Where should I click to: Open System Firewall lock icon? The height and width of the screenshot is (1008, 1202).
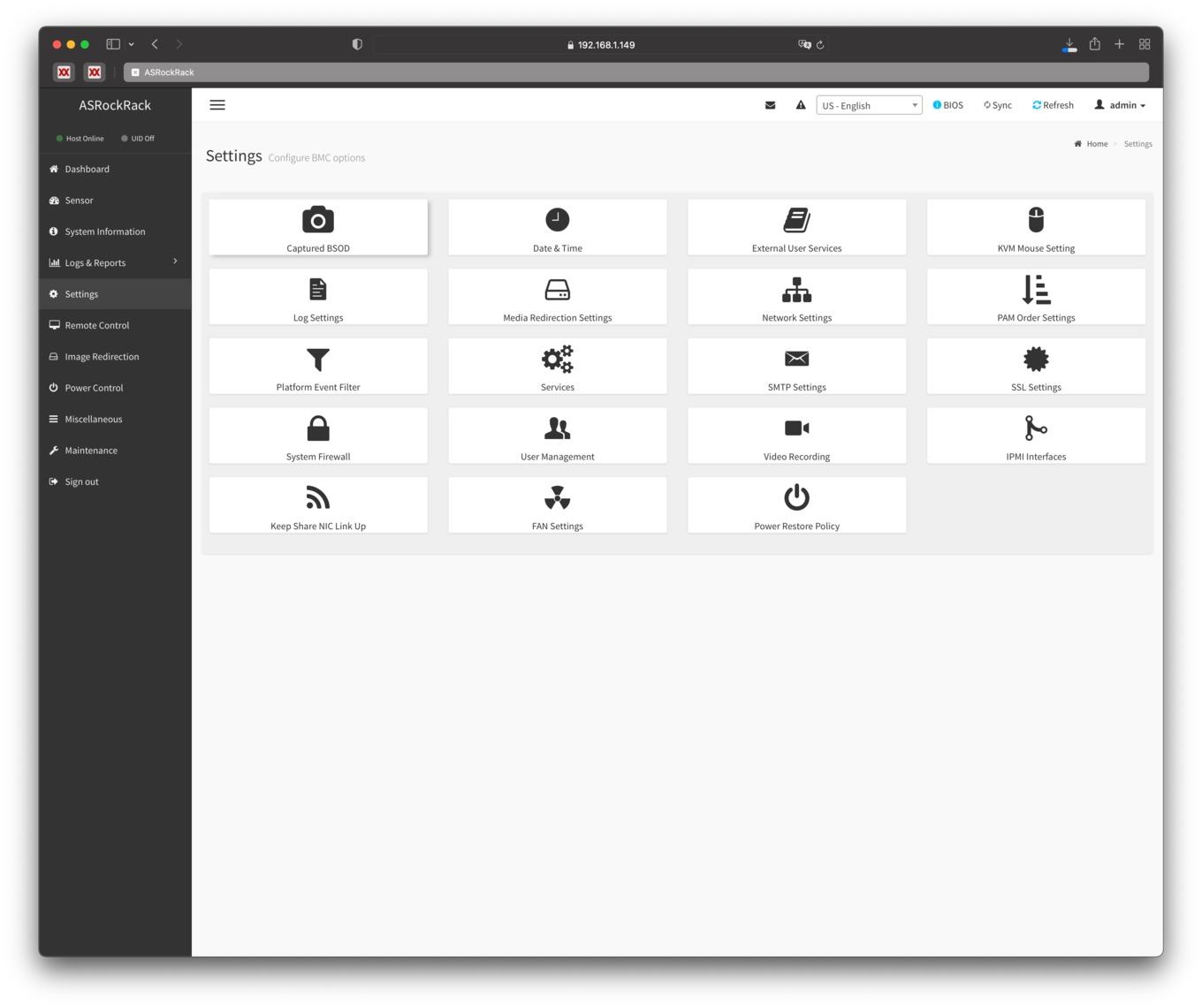[x=318, y=428]
